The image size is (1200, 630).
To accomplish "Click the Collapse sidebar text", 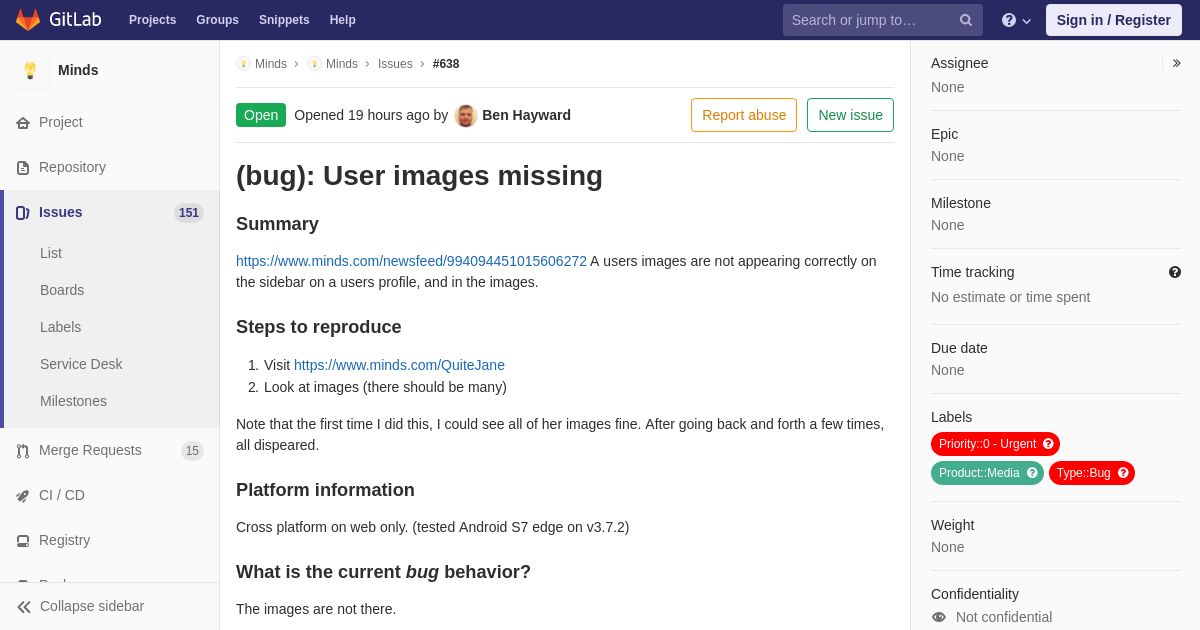I will 92,606.
